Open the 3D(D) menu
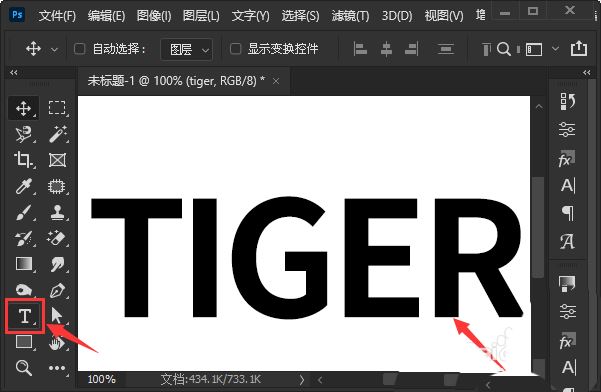The image size is (601, 392). click(x=397, y=16)
